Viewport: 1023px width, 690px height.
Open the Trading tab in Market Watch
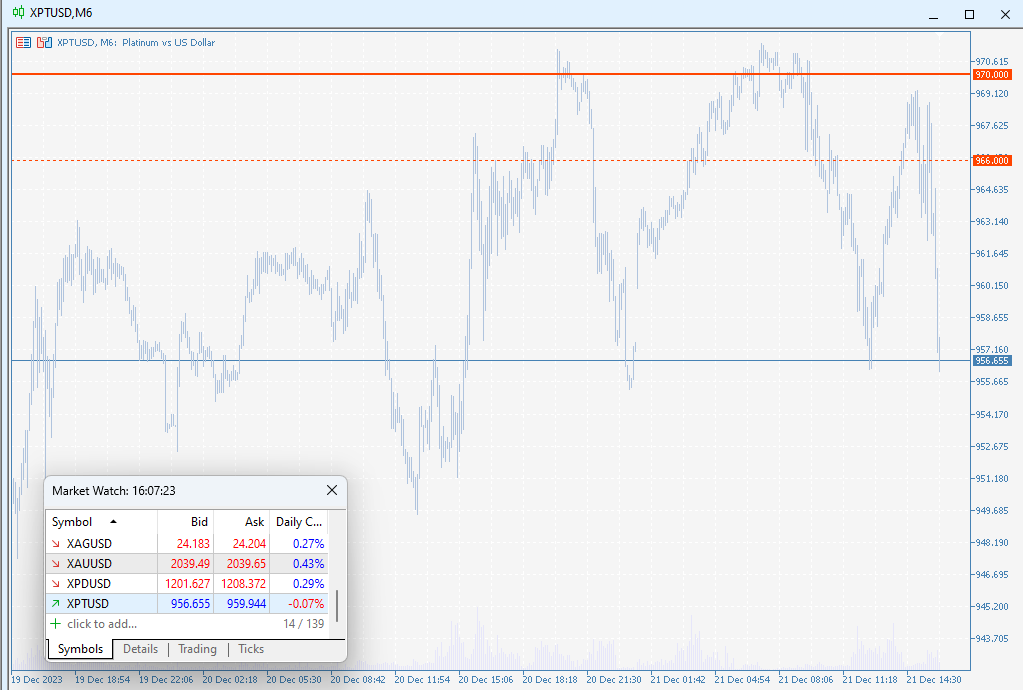point(197,649)
